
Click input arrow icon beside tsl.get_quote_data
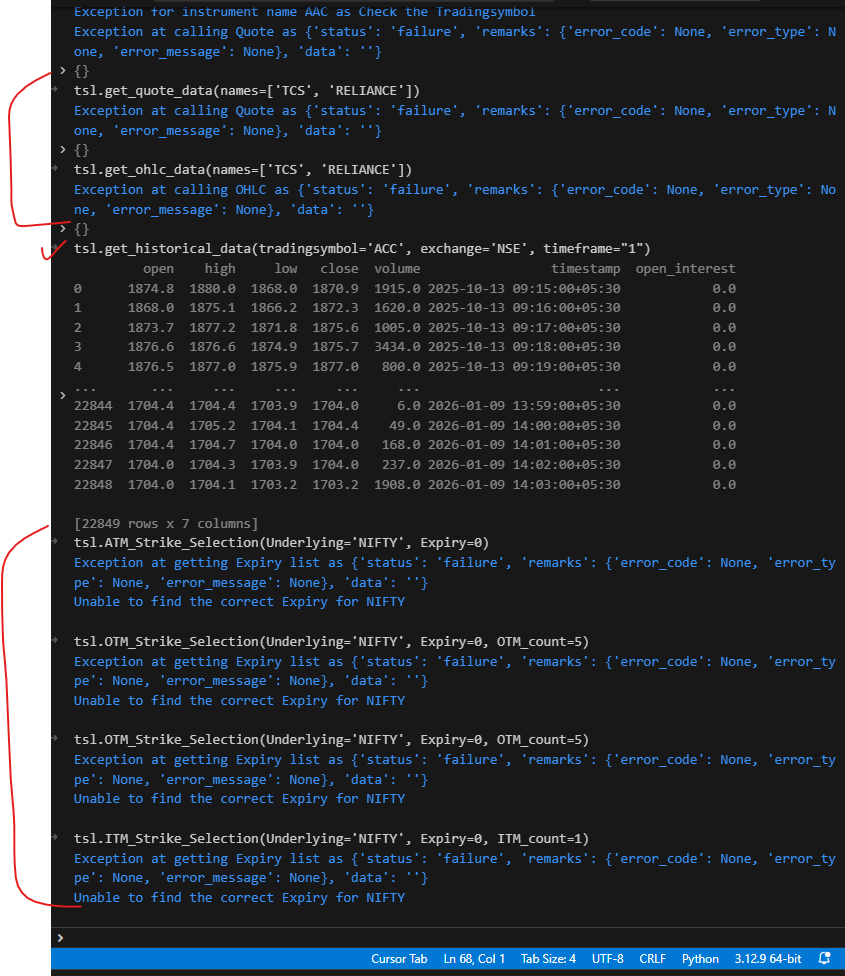(63, 91)
